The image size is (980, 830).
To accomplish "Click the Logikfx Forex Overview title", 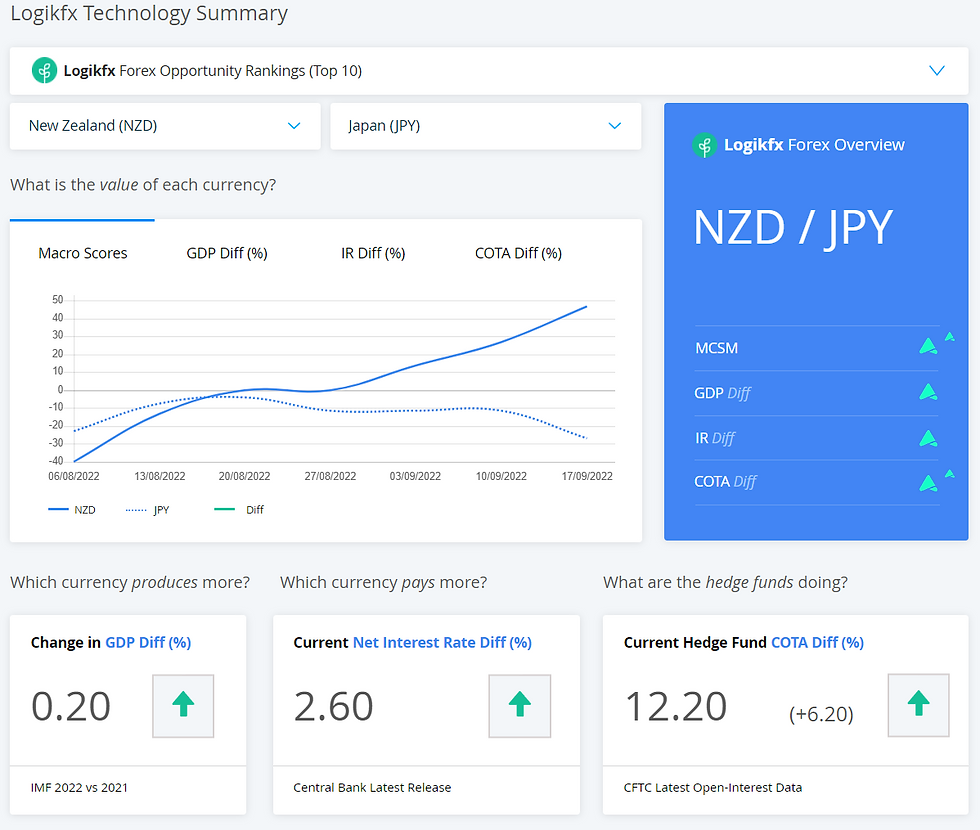I will 814,145.
